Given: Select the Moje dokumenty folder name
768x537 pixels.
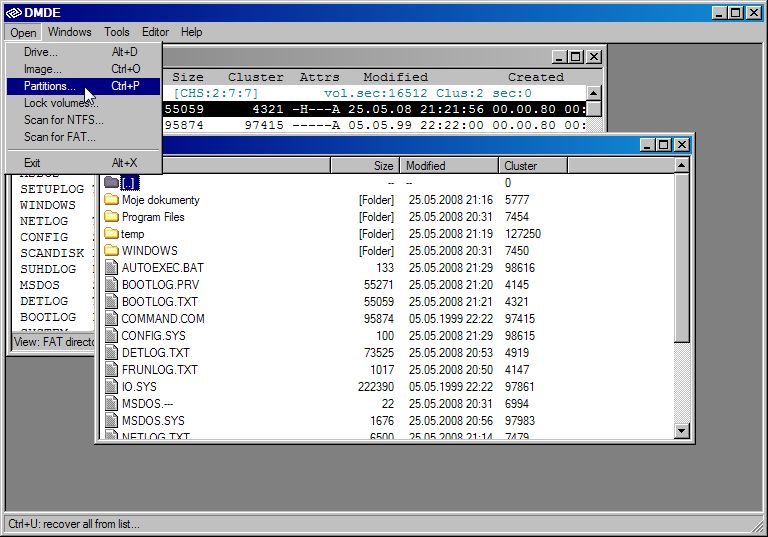Looking at the screenshot, I should click(x=161, y=200).
